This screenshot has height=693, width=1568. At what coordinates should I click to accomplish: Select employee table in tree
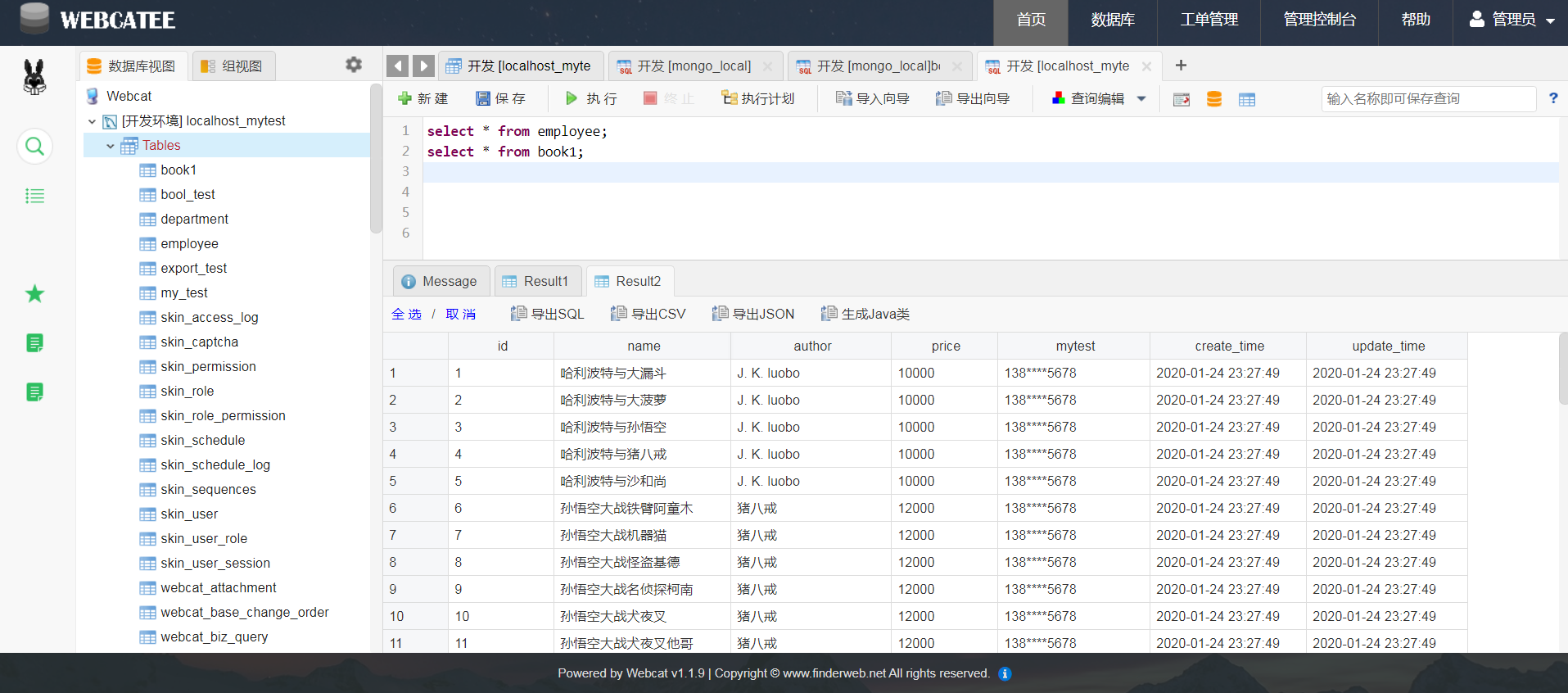189,243
